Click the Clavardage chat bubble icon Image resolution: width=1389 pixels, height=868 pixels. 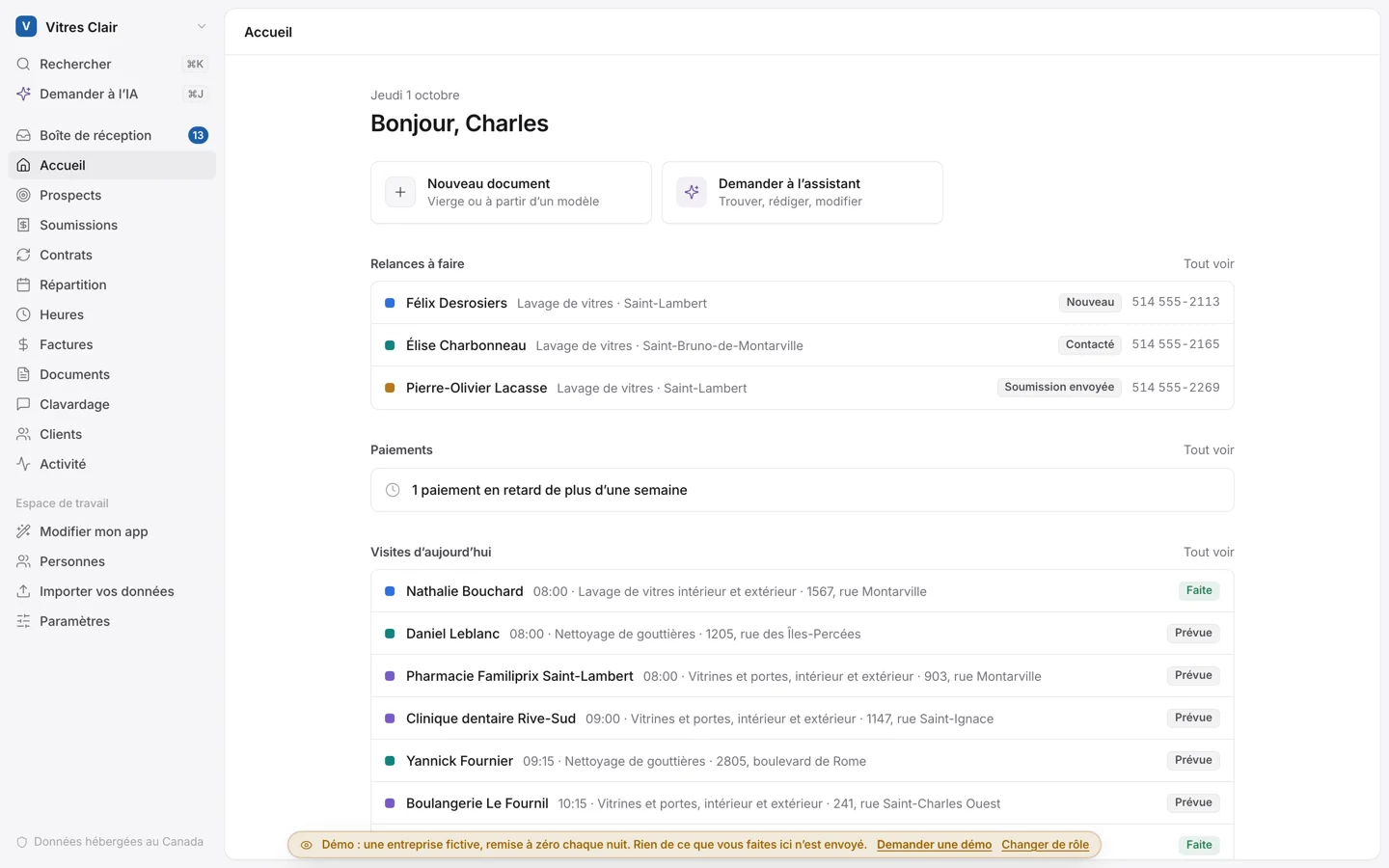23,404
